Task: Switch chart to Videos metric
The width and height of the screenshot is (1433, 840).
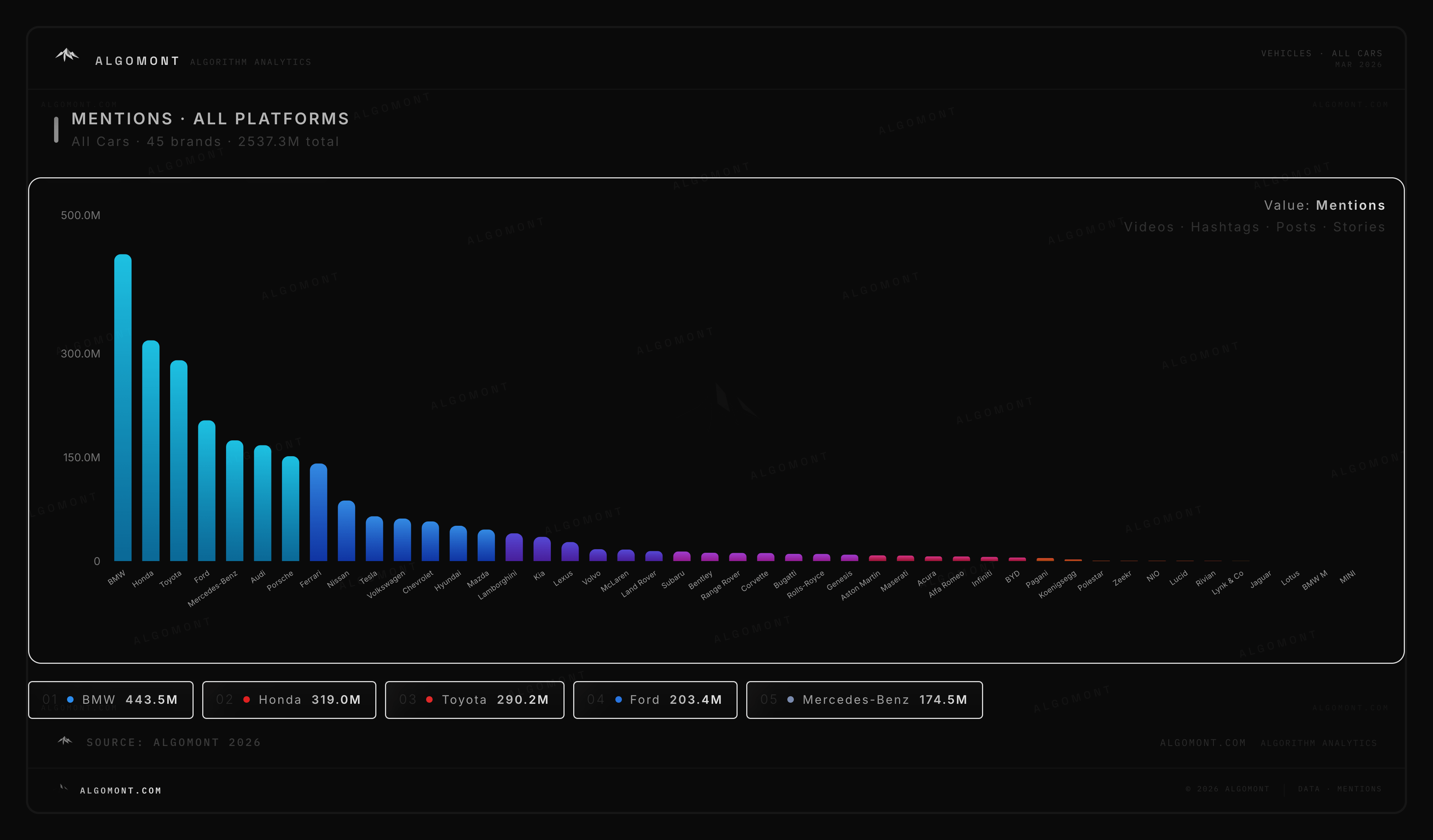Action: [1149, 227]
